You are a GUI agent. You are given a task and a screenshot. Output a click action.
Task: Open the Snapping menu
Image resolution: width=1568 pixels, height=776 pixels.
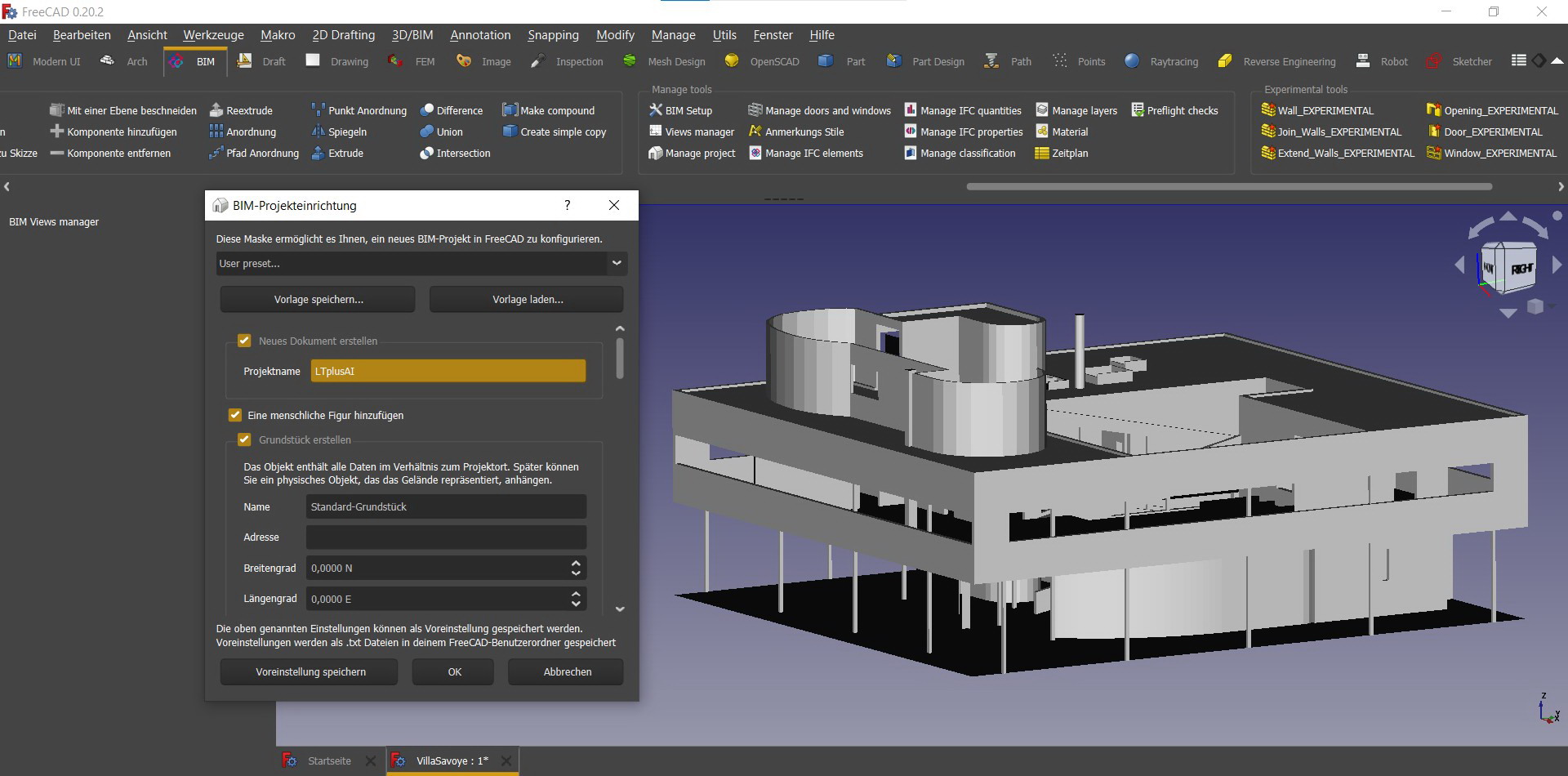tap(553, 35)
